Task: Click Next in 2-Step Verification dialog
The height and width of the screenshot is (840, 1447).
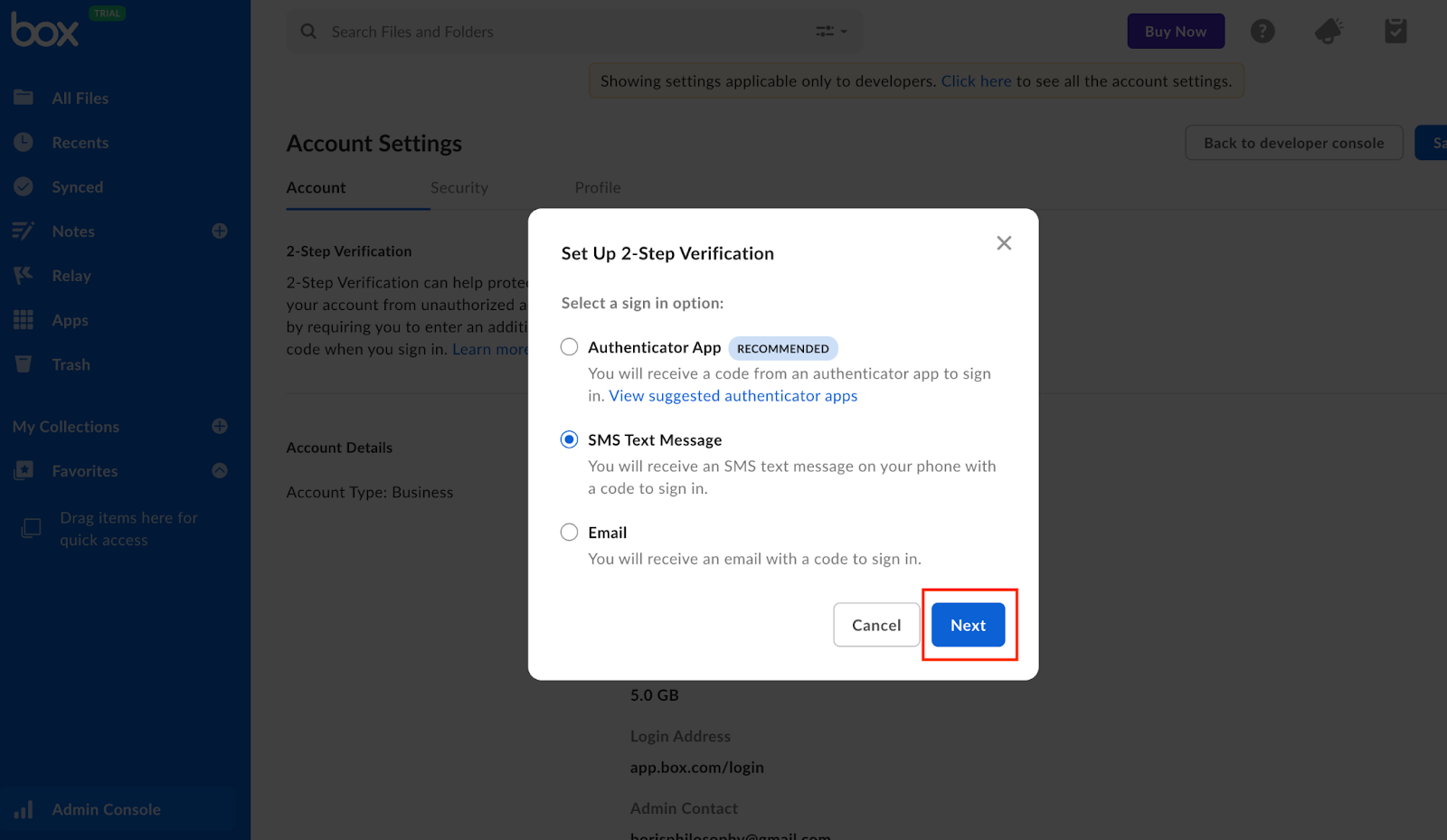Action: 968,625
